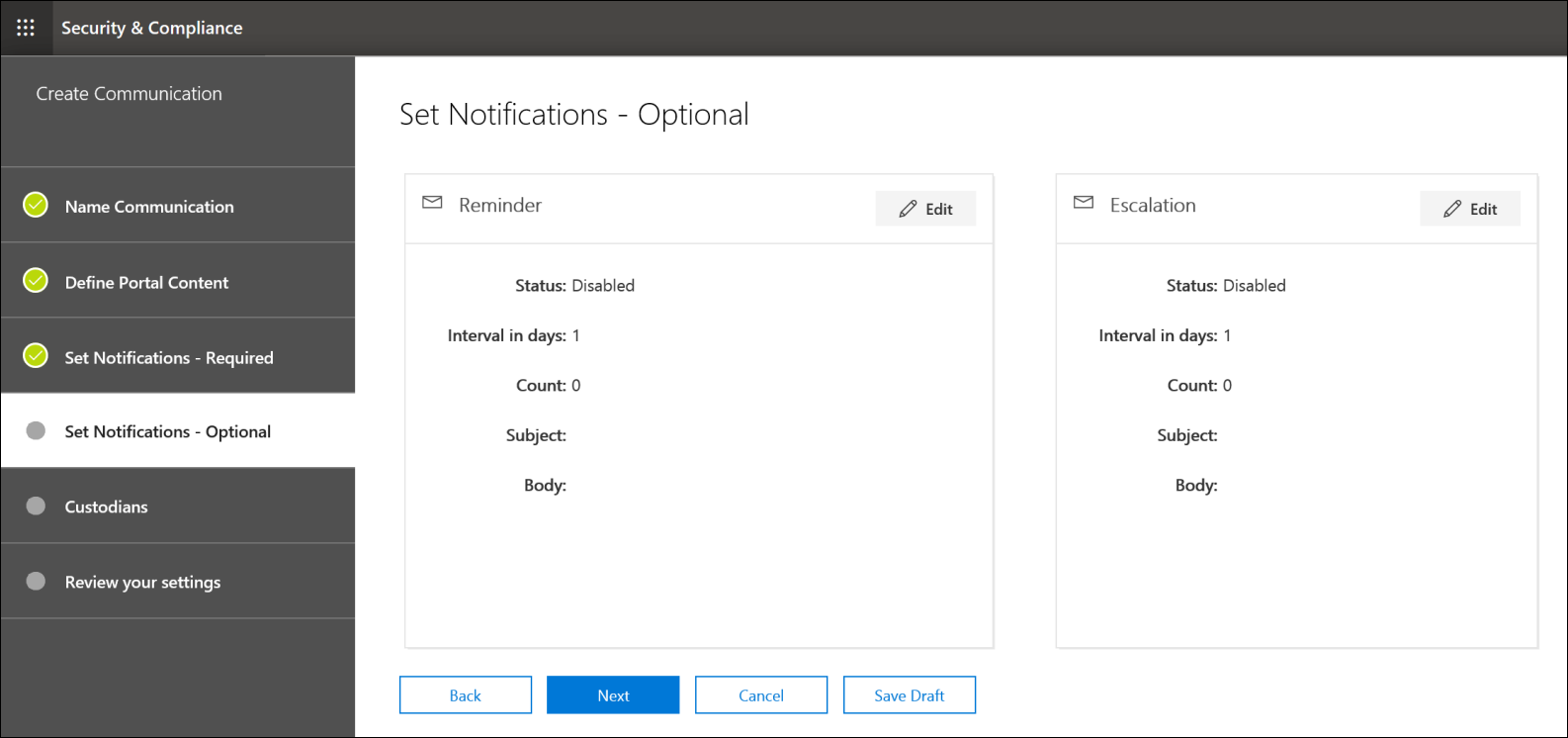Click the gray circle beside Custodians
1568x738 pixels.
click(36, 506)
